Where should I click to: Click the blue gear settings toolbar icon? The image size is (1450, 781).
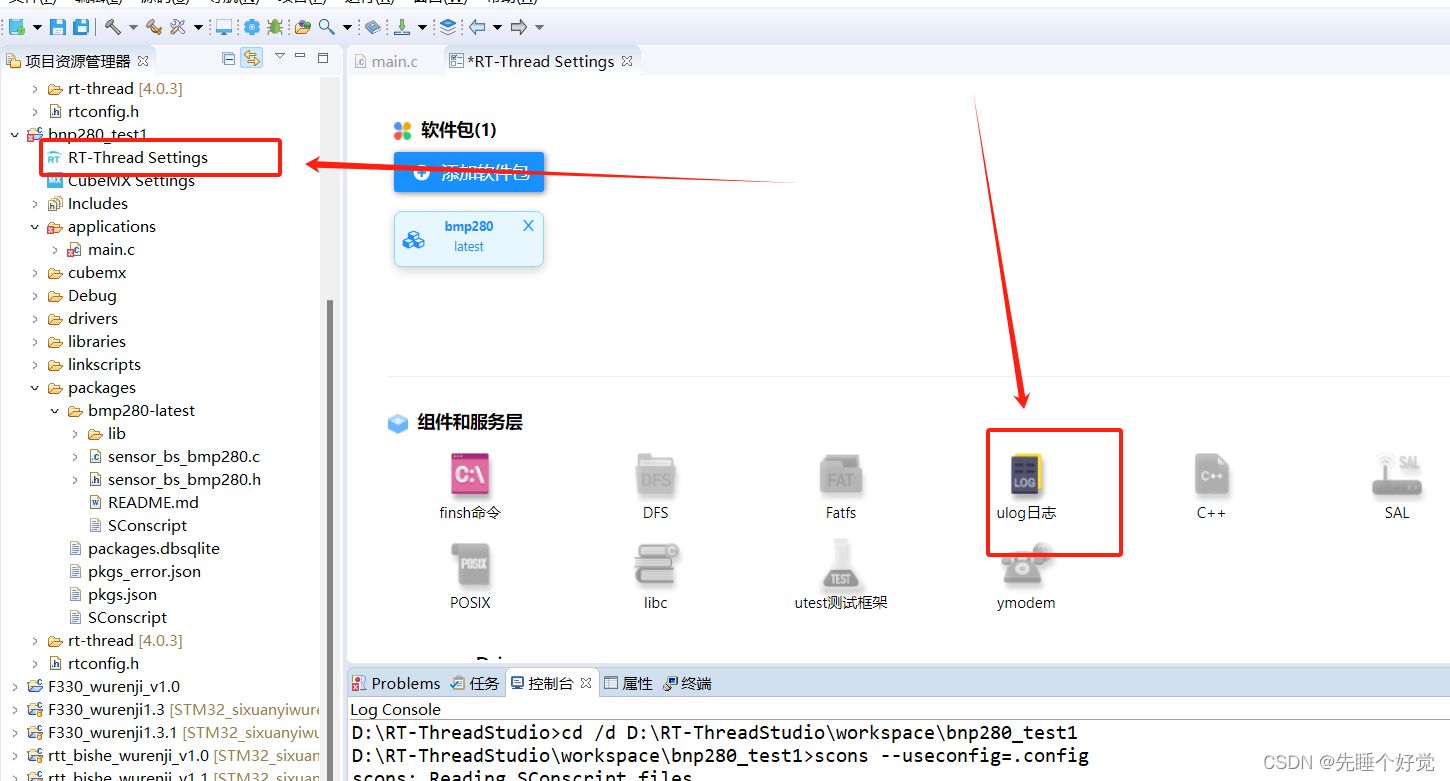click(x=251, y=27)
